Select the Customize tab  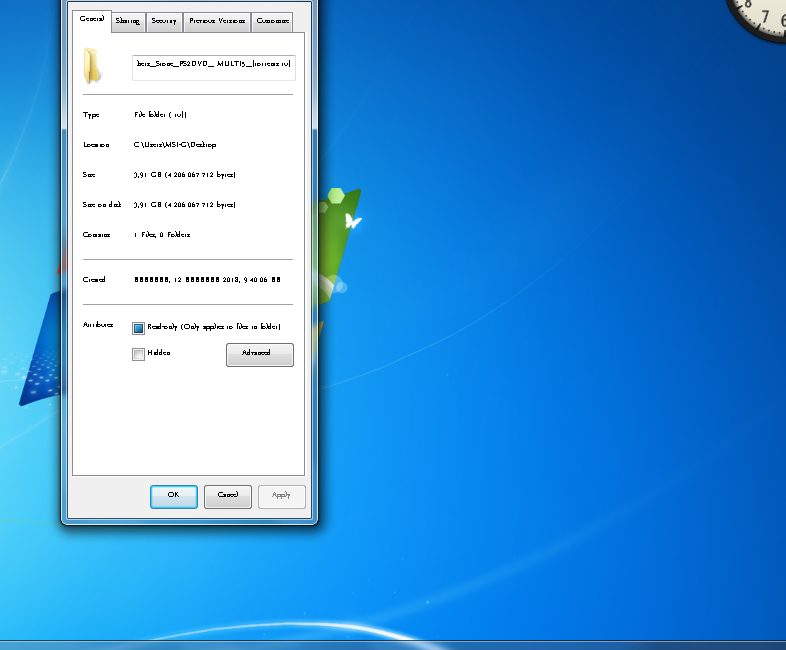[272, 21]
